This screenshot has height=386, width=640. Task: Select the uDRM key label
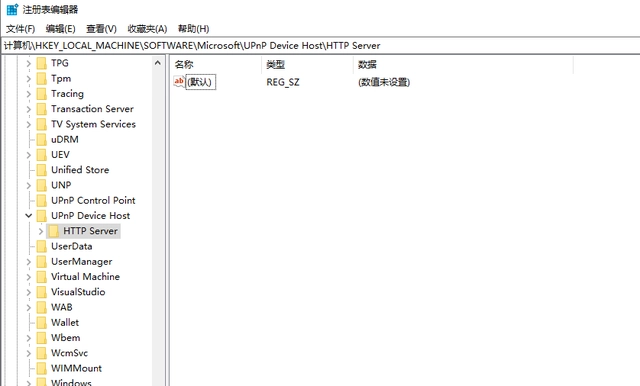(x=64, y=140)
